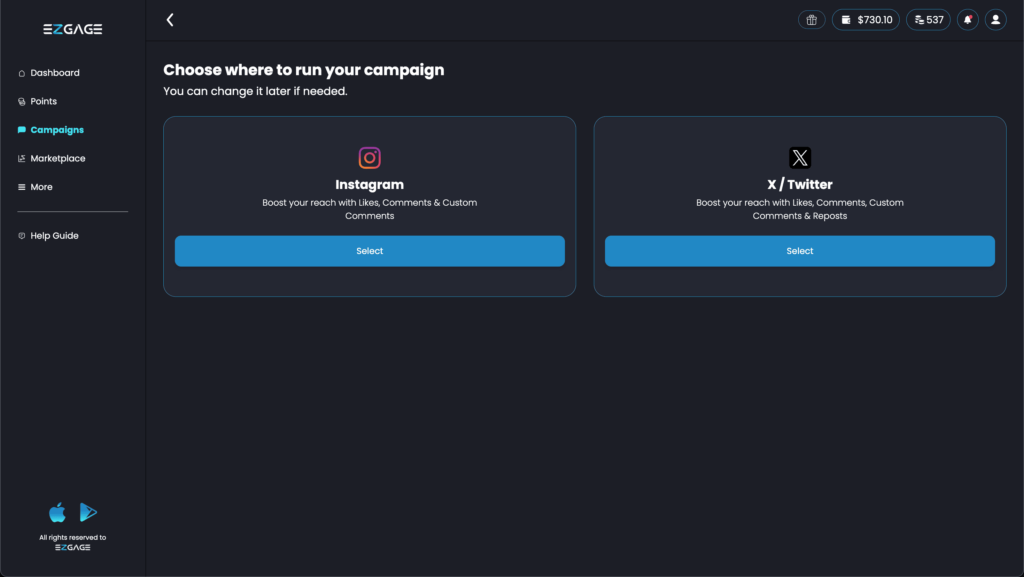Click the back arrow in header
The image size is (1024, 577).
170,20
